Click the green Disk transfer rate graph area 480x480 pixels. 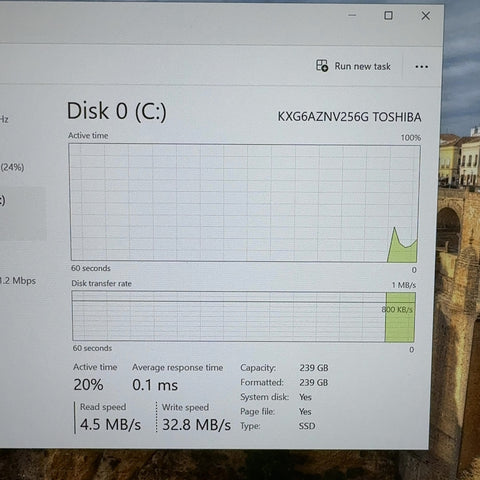click(400, 317)
